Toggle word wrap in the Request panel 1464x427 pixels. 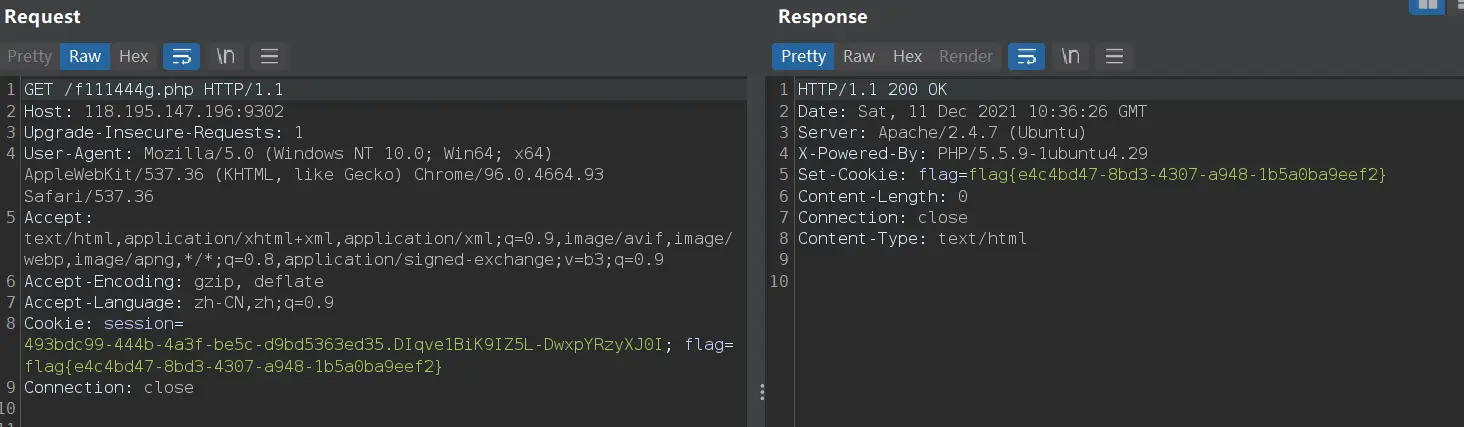click(x=181, y=56)
